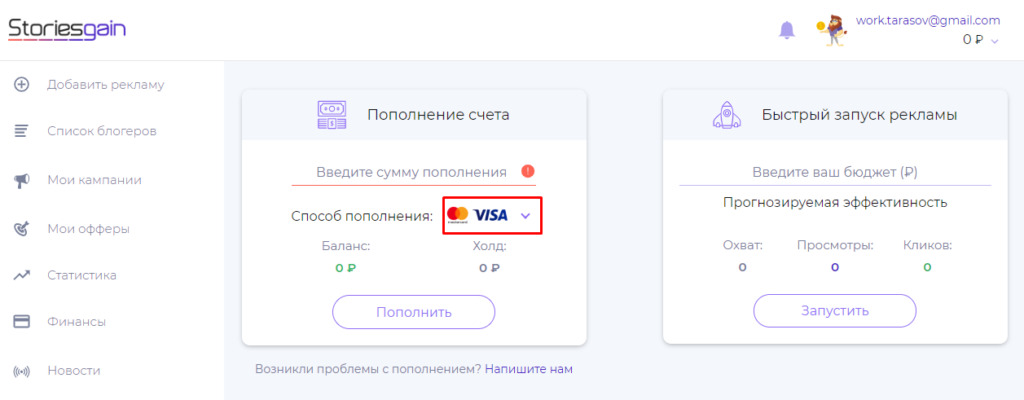Click the megaphone icon for campaigns

point(21,181)
